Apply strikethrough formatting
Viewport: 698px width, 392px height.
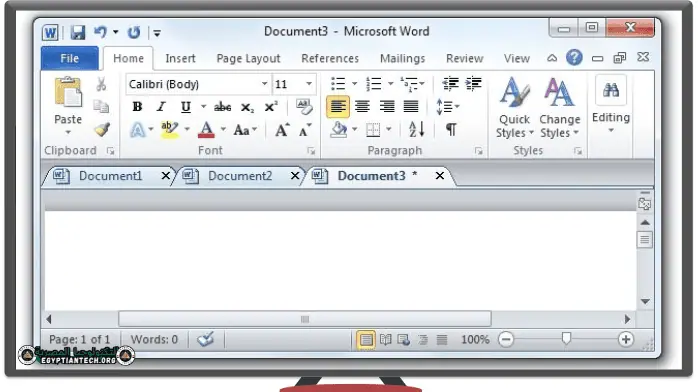222,107
